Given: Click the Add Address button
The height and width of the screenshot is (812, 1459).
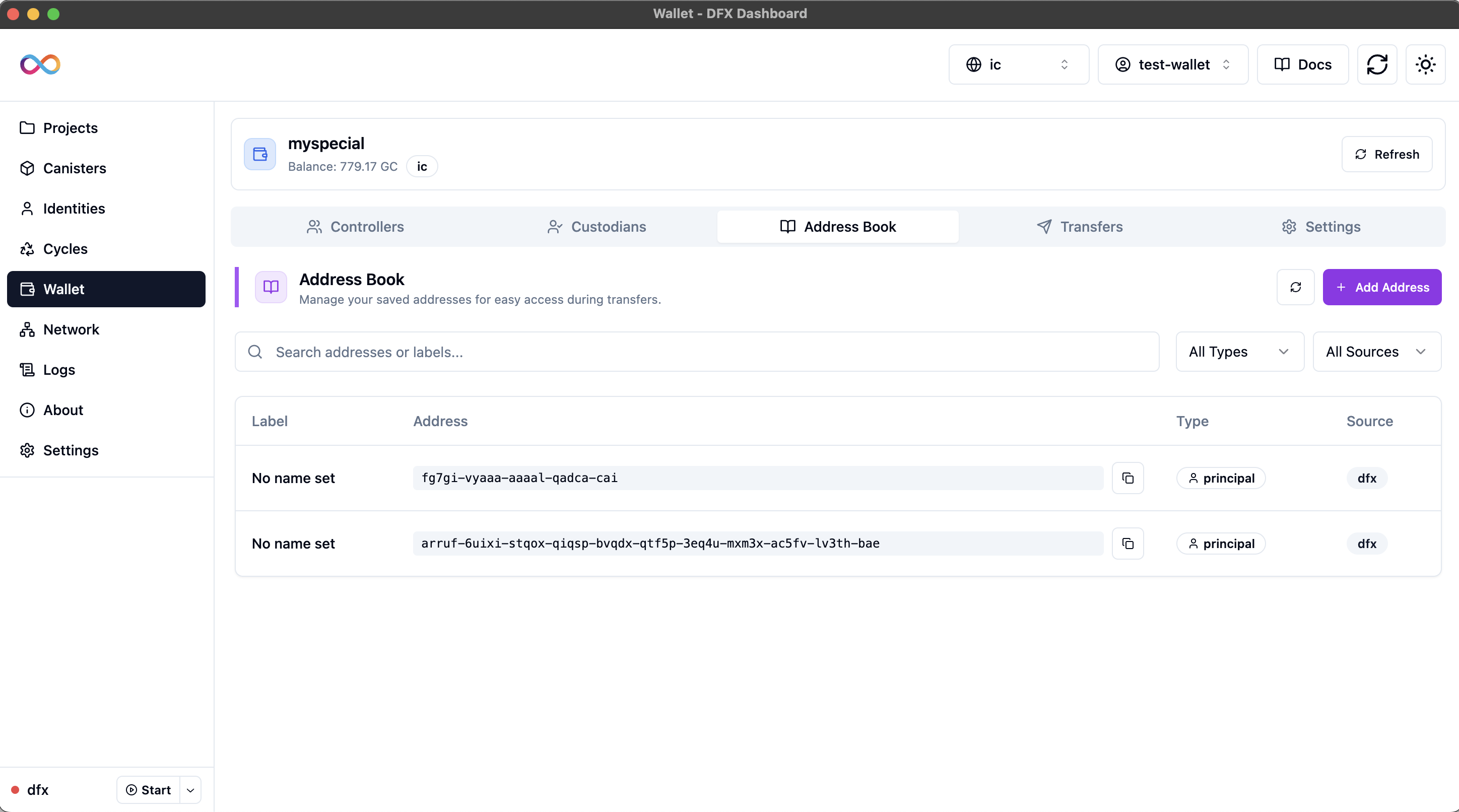Looking at the screenshot, I should click(1382, 287).
